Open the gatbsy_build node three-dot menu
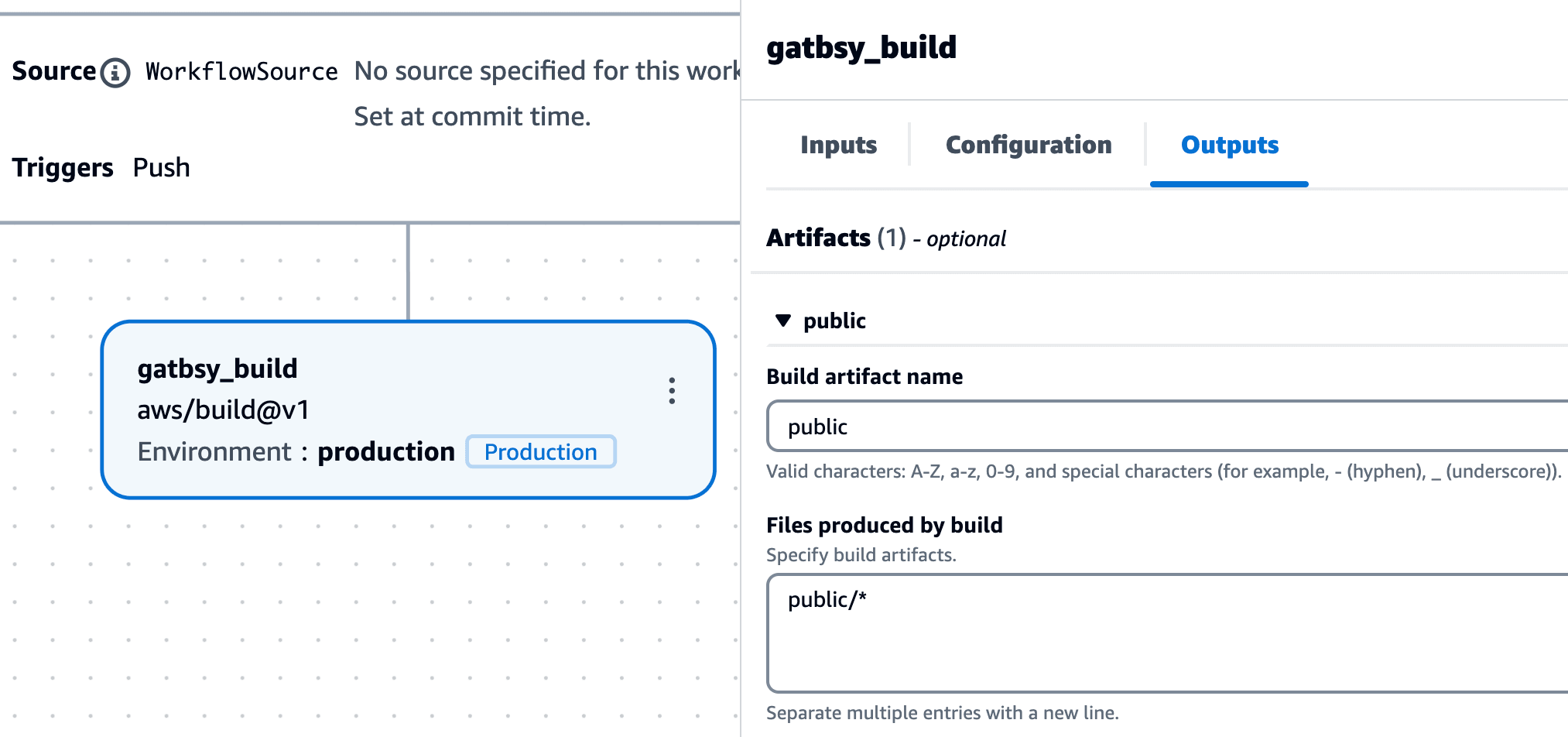Image resolution: width=1568 pixels, height=737 pixels. point(671,391)
